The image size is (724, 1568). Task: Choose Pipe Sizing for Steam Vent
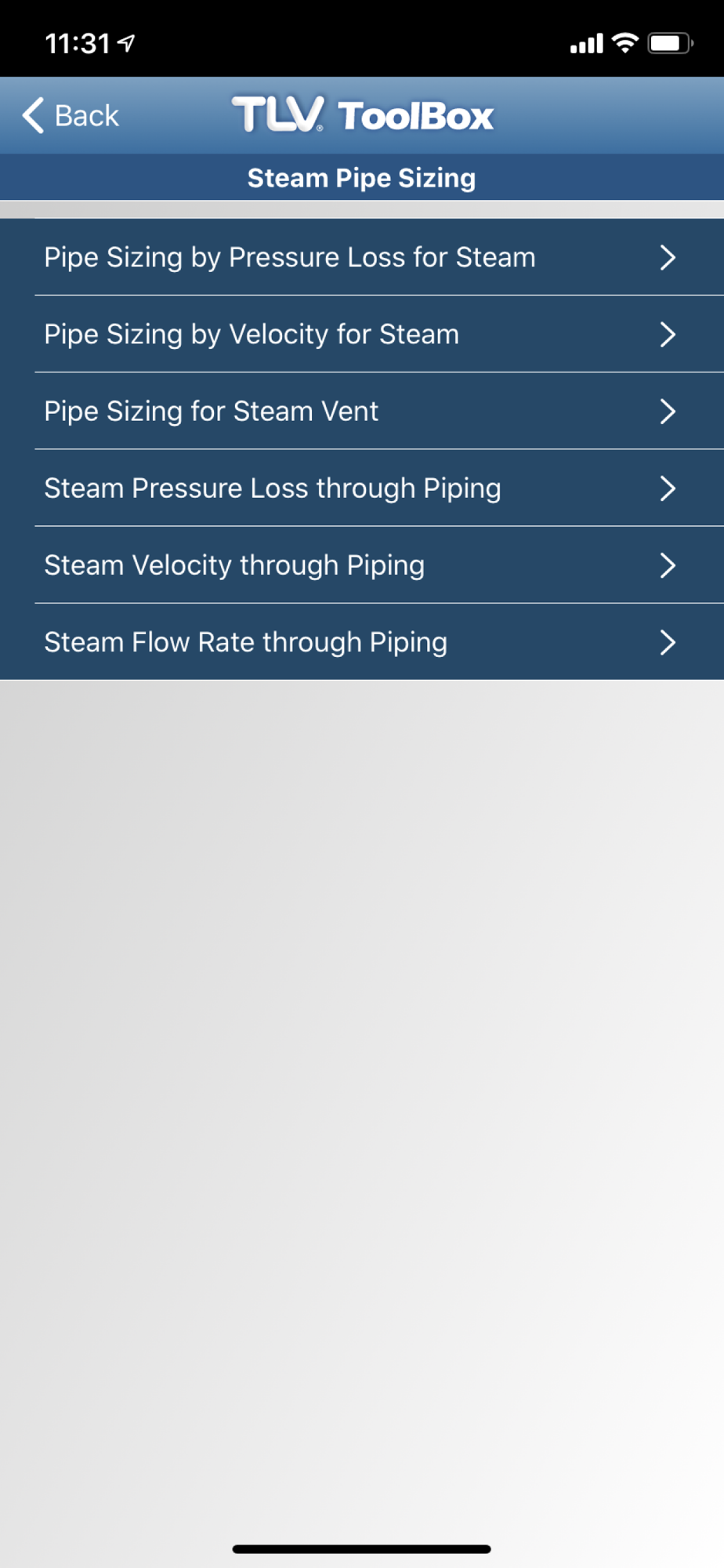(x=362, y=411)
